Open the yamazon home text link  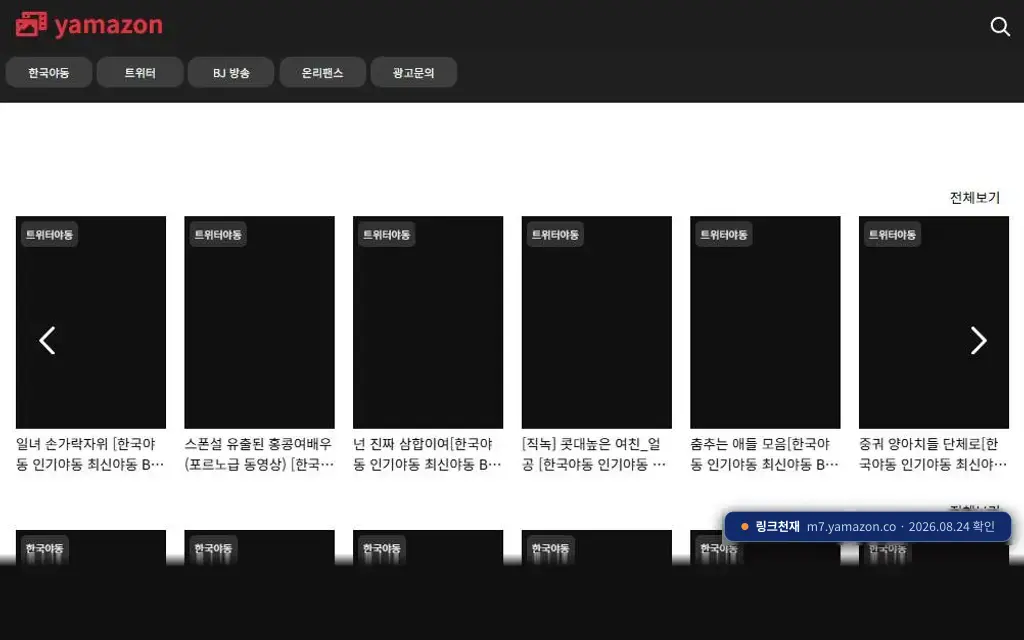point(108,25)
